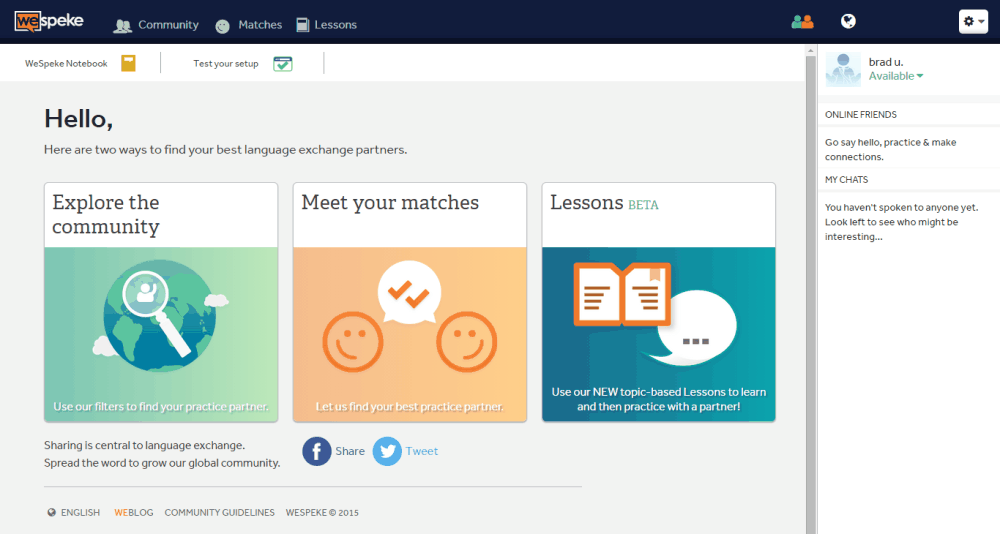Image resolution: width=1000 pixels, height=534 pixels.
Task: Click the scrollbar up arrow
Action: pos(811,50)
